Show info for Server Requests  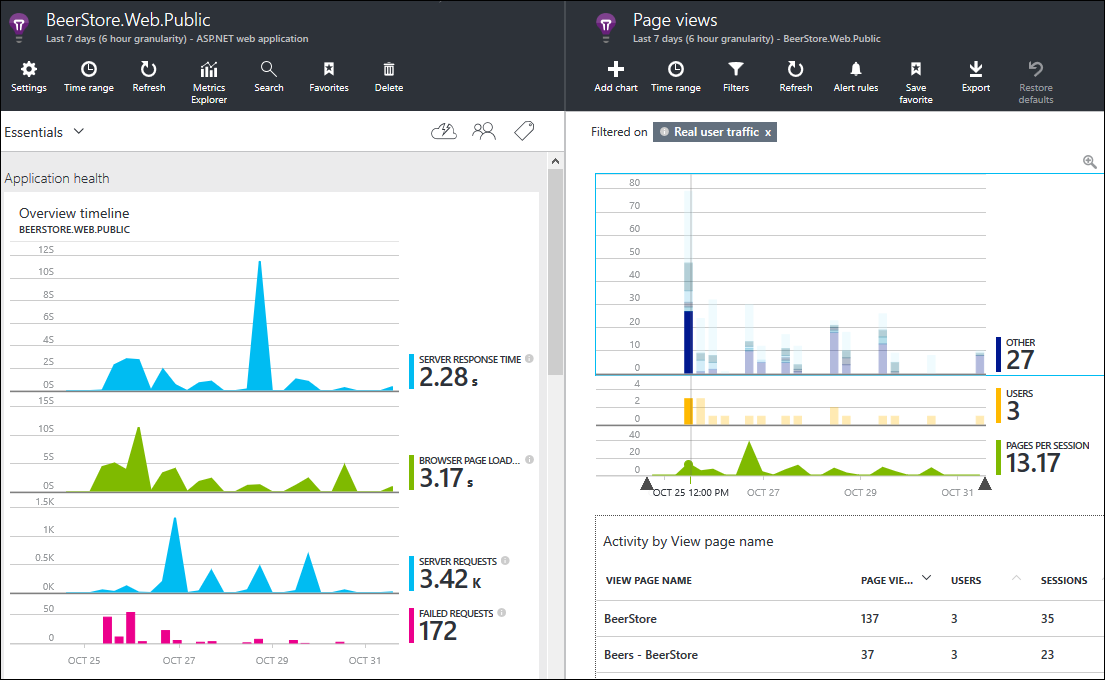pos(505,561)
